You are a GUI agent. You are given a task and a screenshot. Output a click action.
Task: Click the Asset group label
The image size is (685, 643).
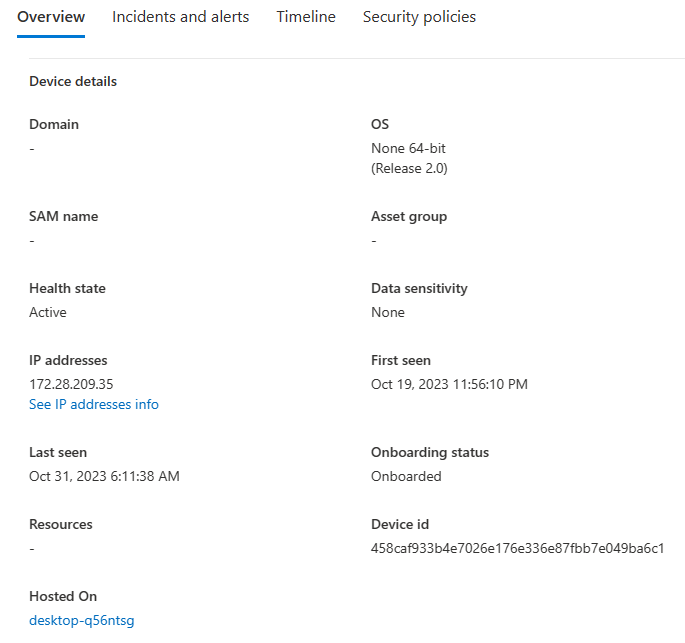point(409,217)
